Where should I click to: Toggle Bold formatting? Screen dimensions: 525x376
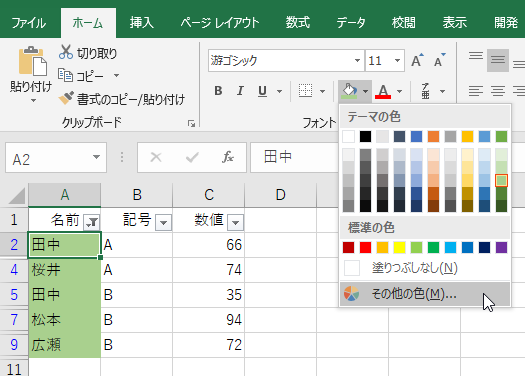(218, 91)
